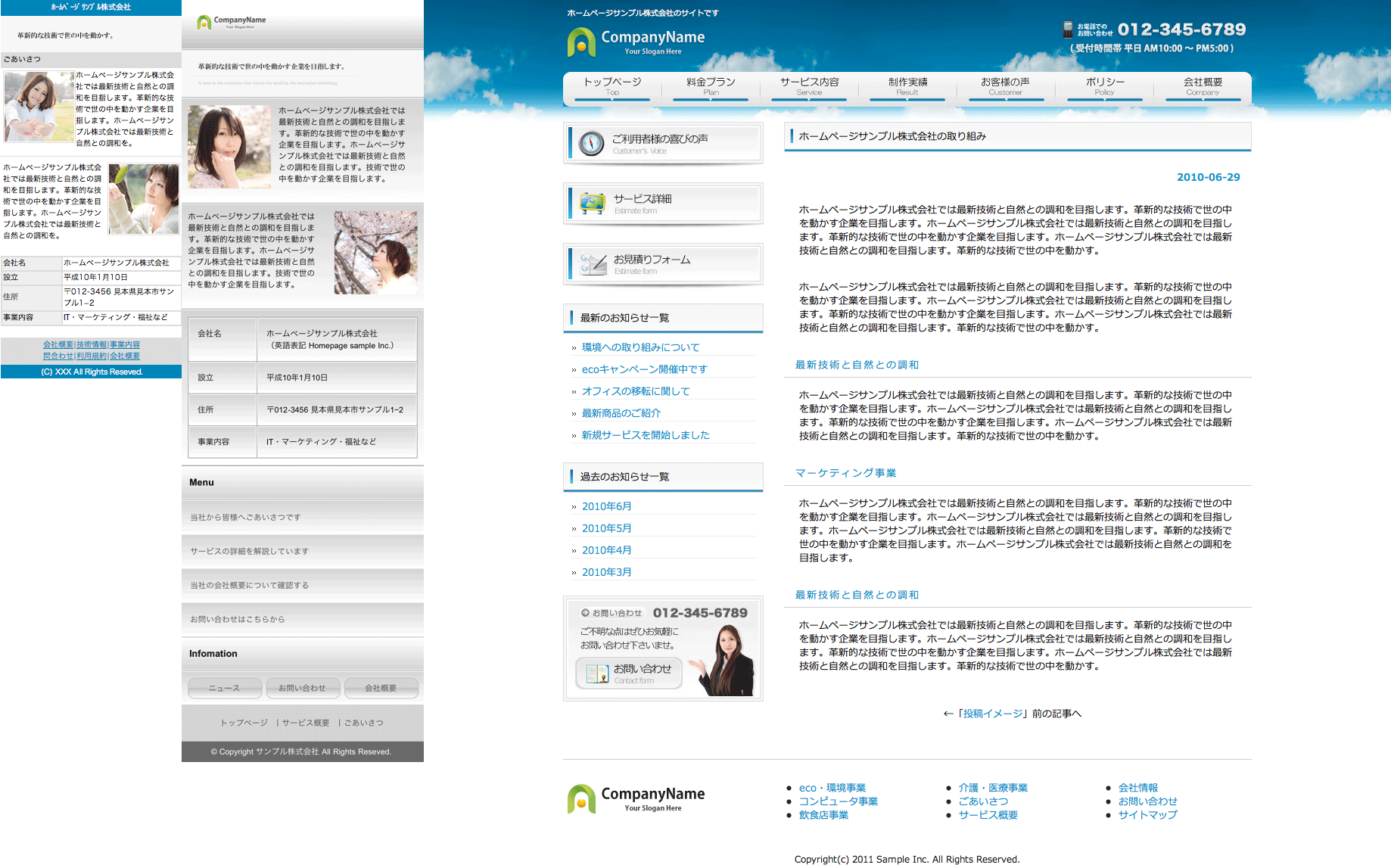
Task: Click the monitor icon beside サービス詳細
Action: click(592, 203)
